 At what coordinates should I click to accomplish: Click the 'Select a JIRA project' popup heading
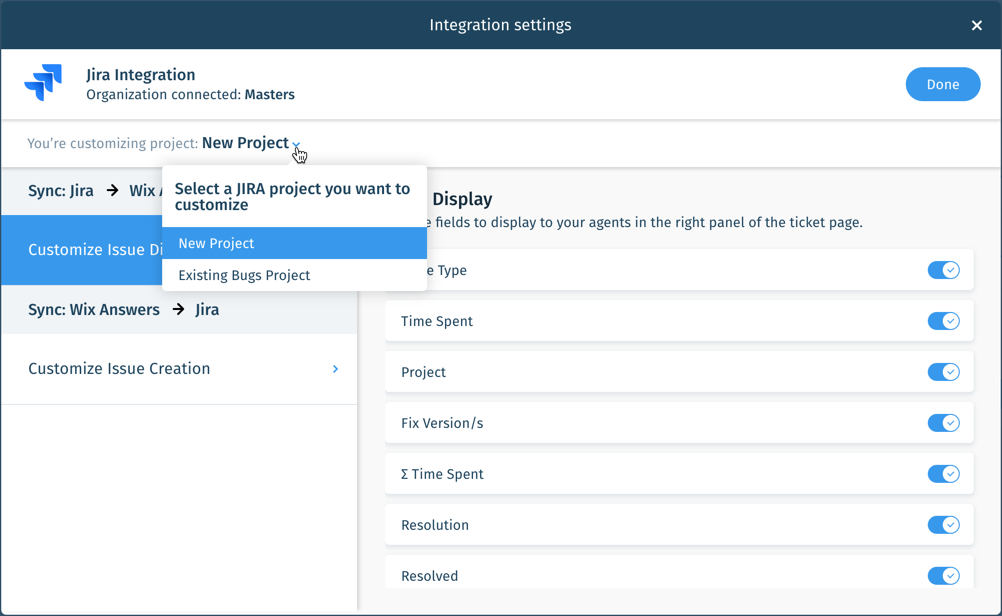tap(293, 197)
